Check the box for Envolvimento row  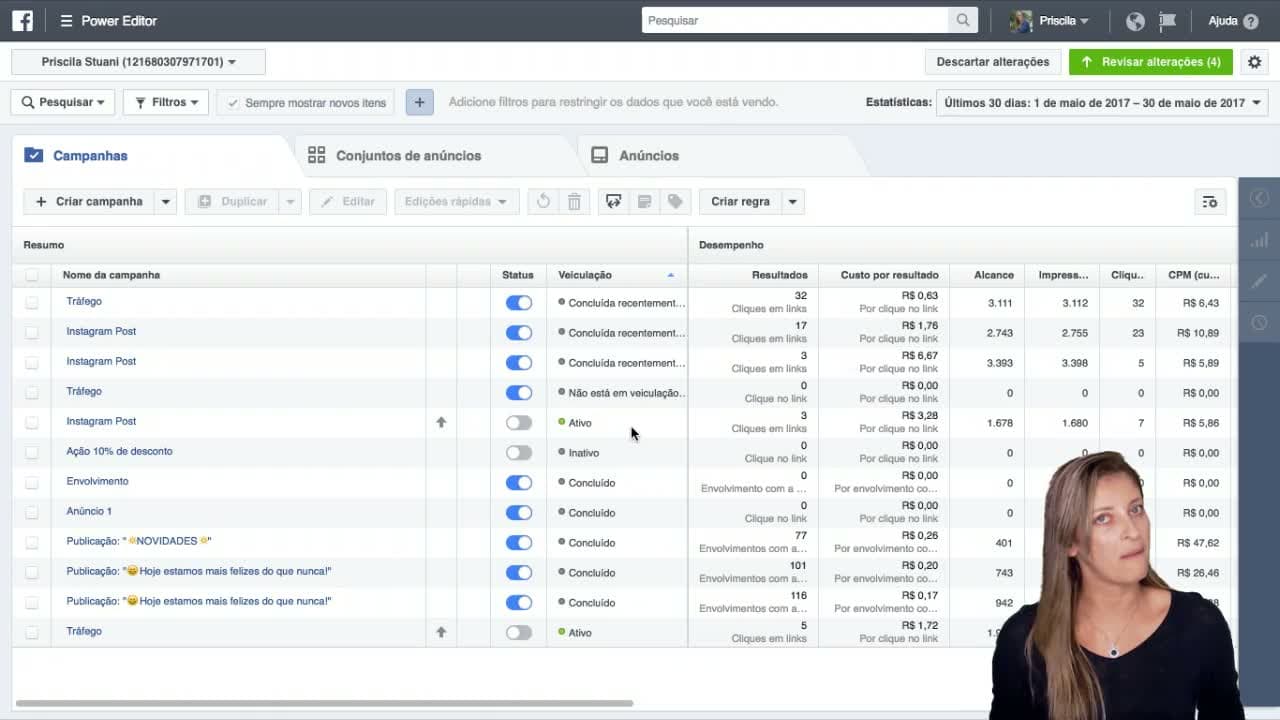click(x=32, y=483)
